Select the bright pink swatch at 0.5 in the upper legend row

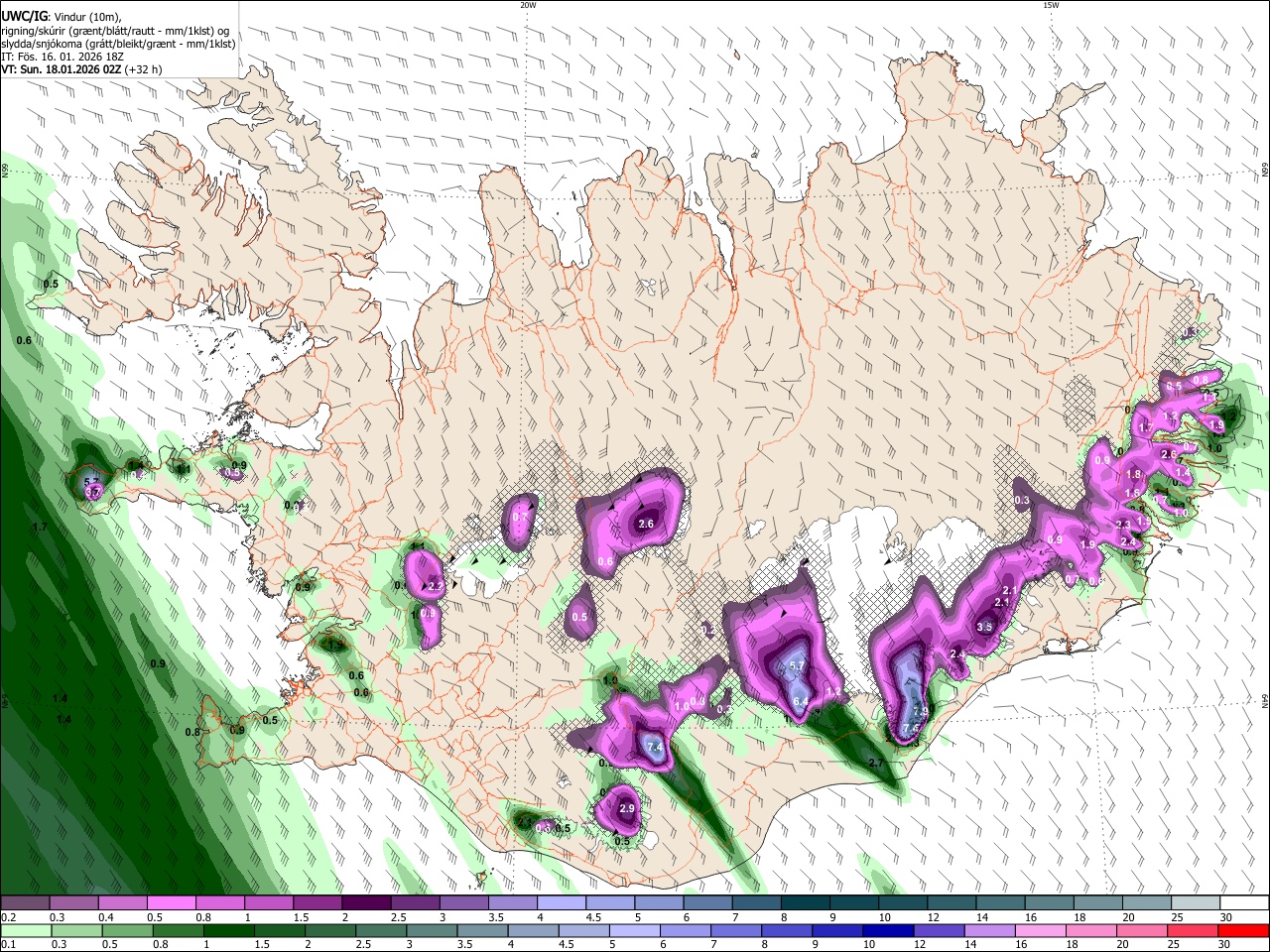[x=173, y=902]
